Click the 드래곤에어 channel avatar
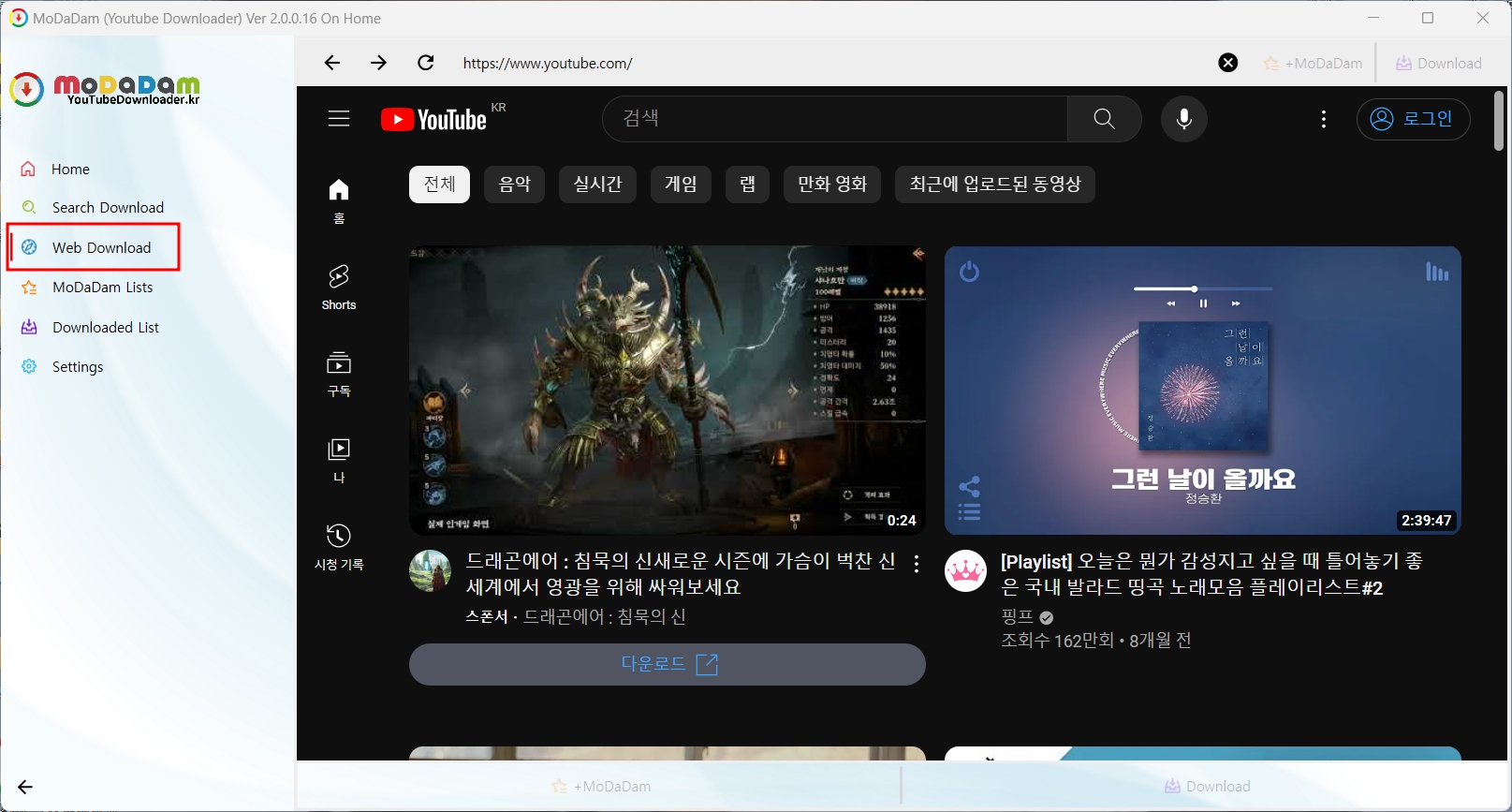Screen dimensions: 1512x812 [x=431, y=570]
